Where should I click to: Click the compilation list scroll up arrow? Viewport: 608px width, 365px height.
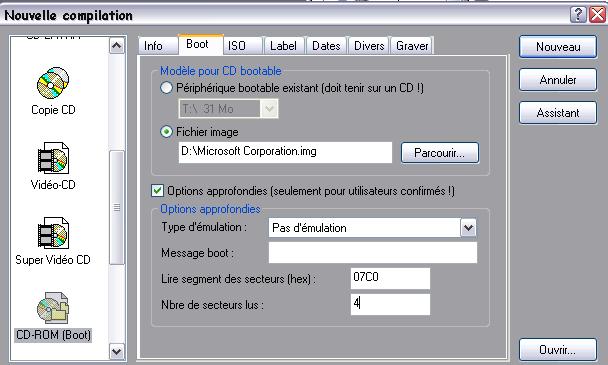pyautogui.click(x=116, y=46)
